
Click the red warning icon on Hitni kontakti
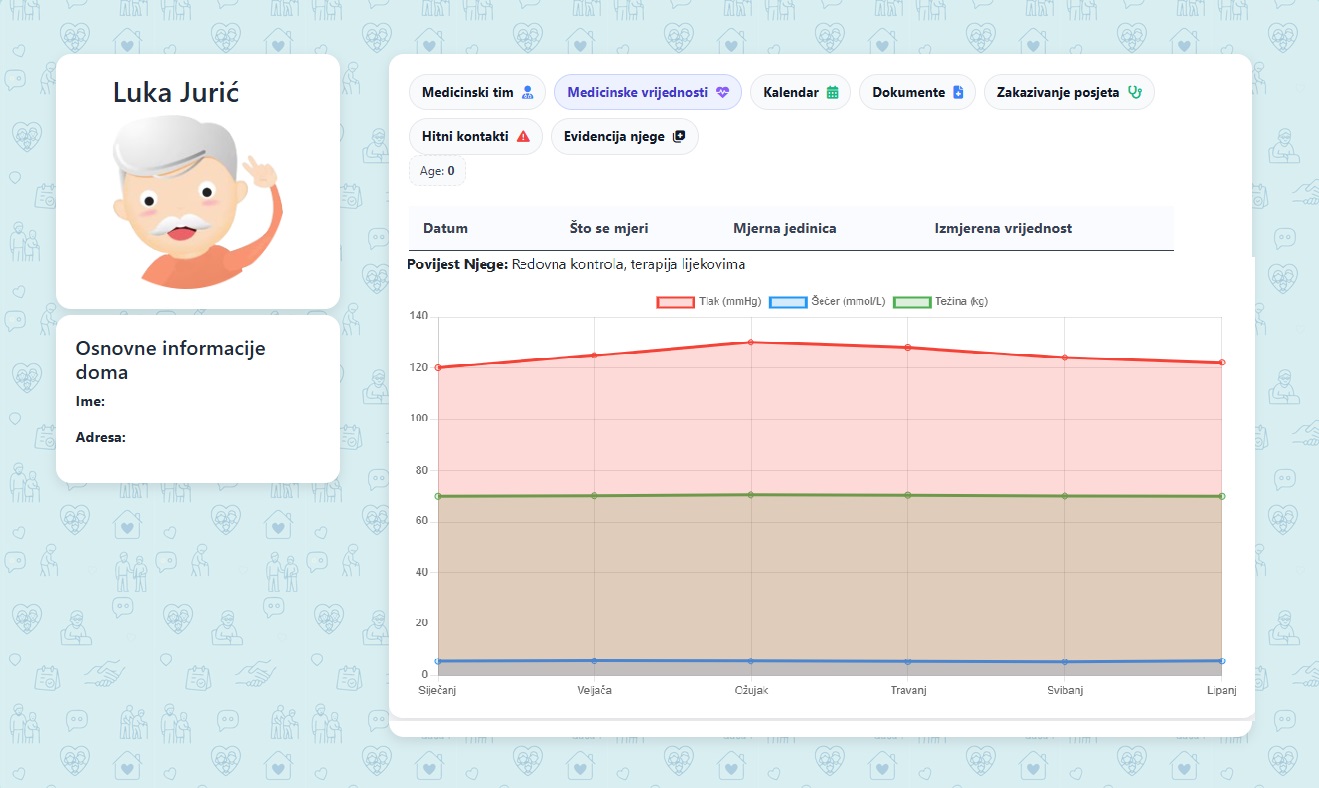pyautogui.click(x=525, y=136)
